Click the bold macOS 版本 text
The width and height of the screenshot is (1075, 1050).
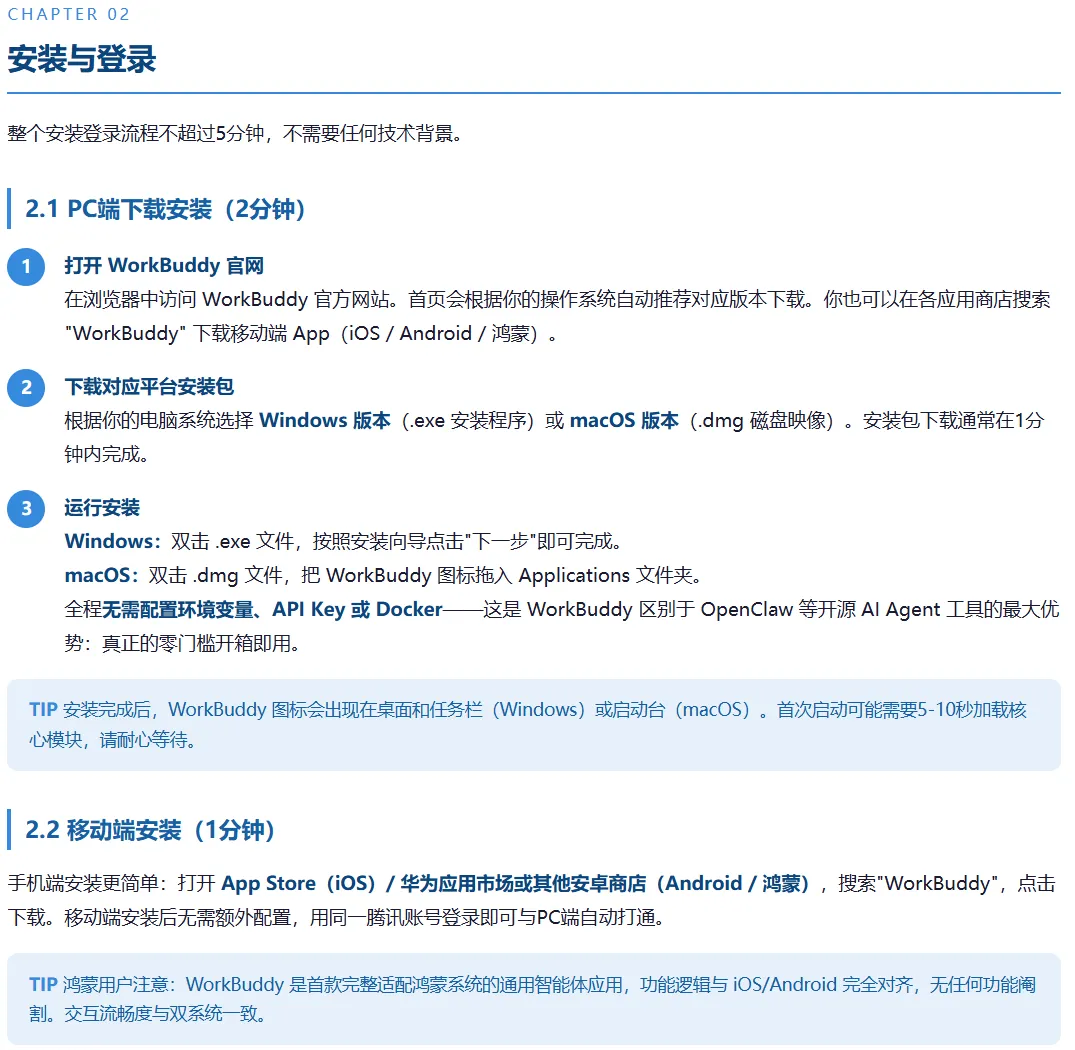pyautogui.click(x=625, y=420)
